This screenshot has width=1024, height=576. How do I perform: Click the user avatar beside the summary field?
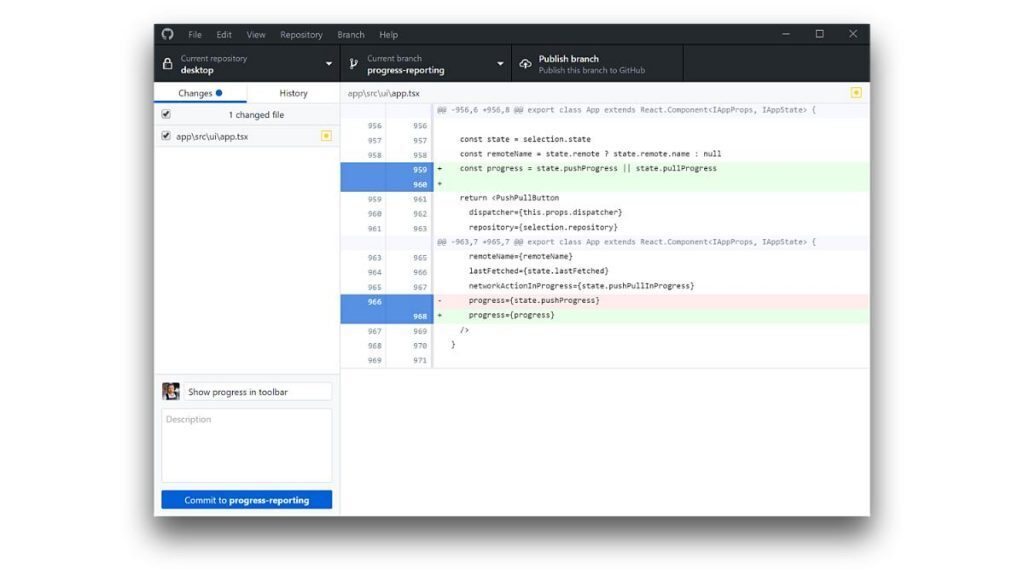click(171, 390)
